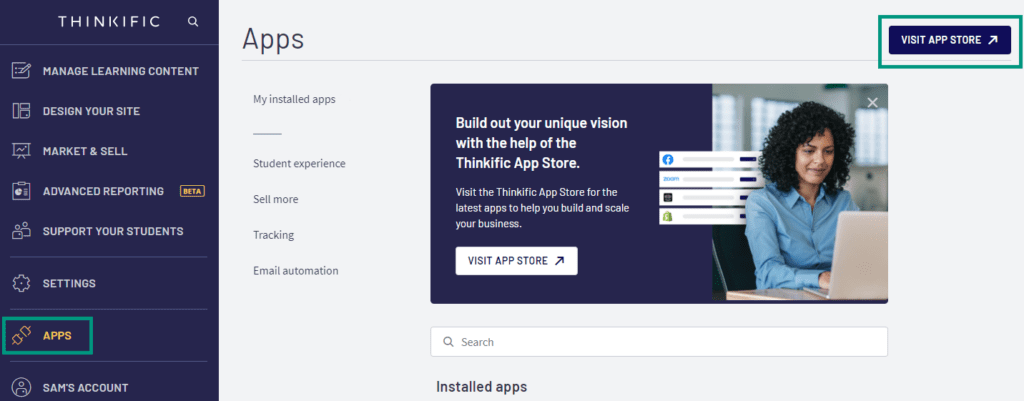Click the Apps plug icon in sidebar
Viewport: 1024px width, 401px height.
(x=22, y=335)
